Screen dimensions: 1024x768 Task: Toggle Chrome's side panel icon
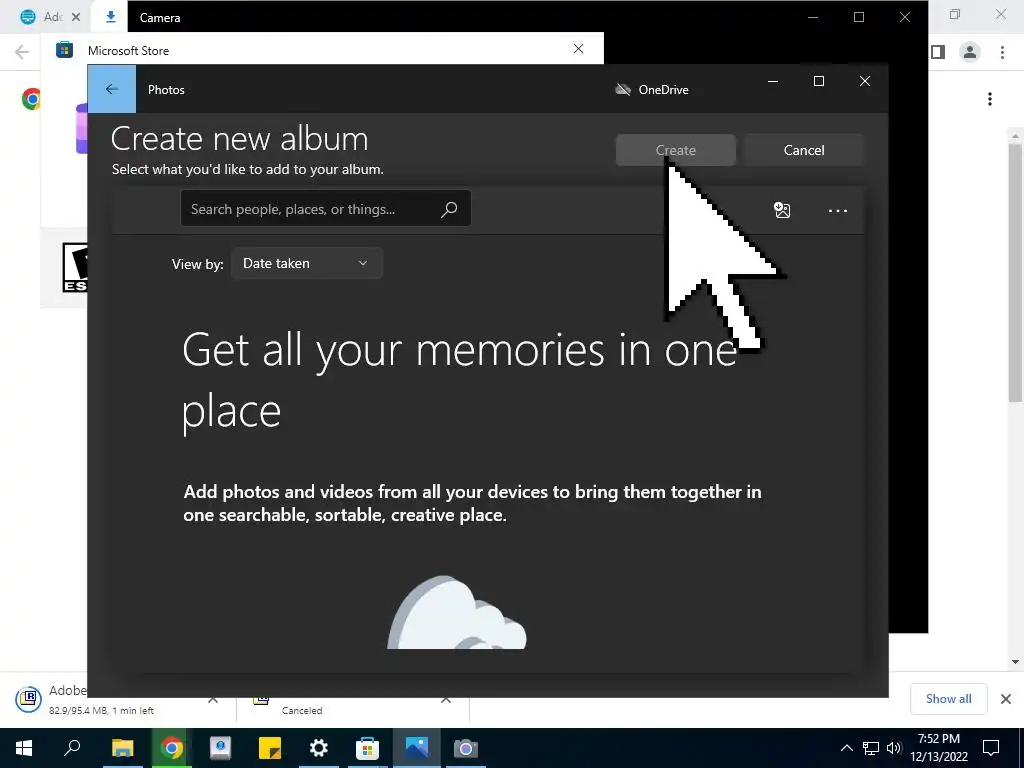coord(938,52)
